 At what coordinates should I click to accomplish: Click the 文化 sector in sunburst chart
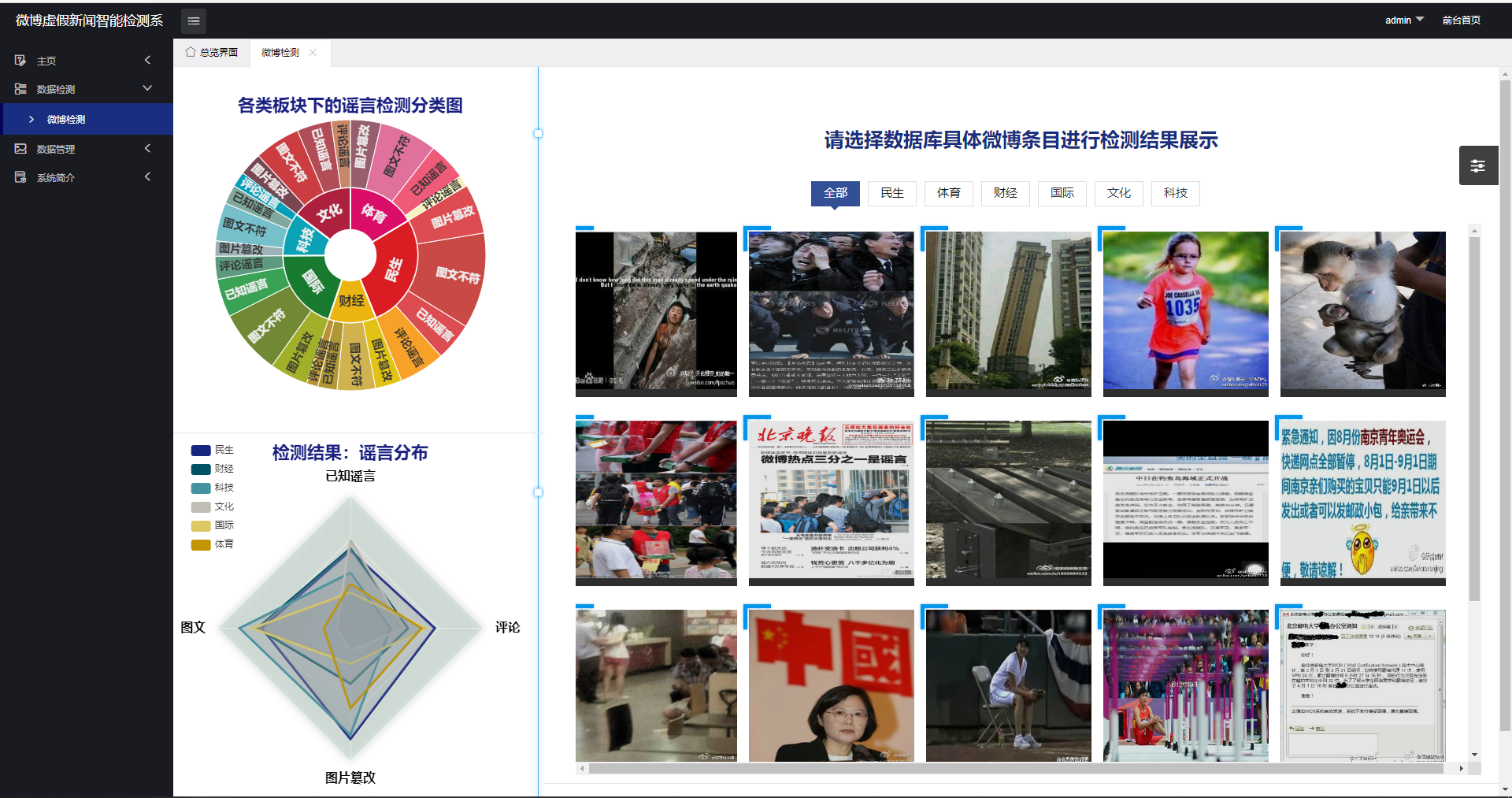tap(329, 212)
